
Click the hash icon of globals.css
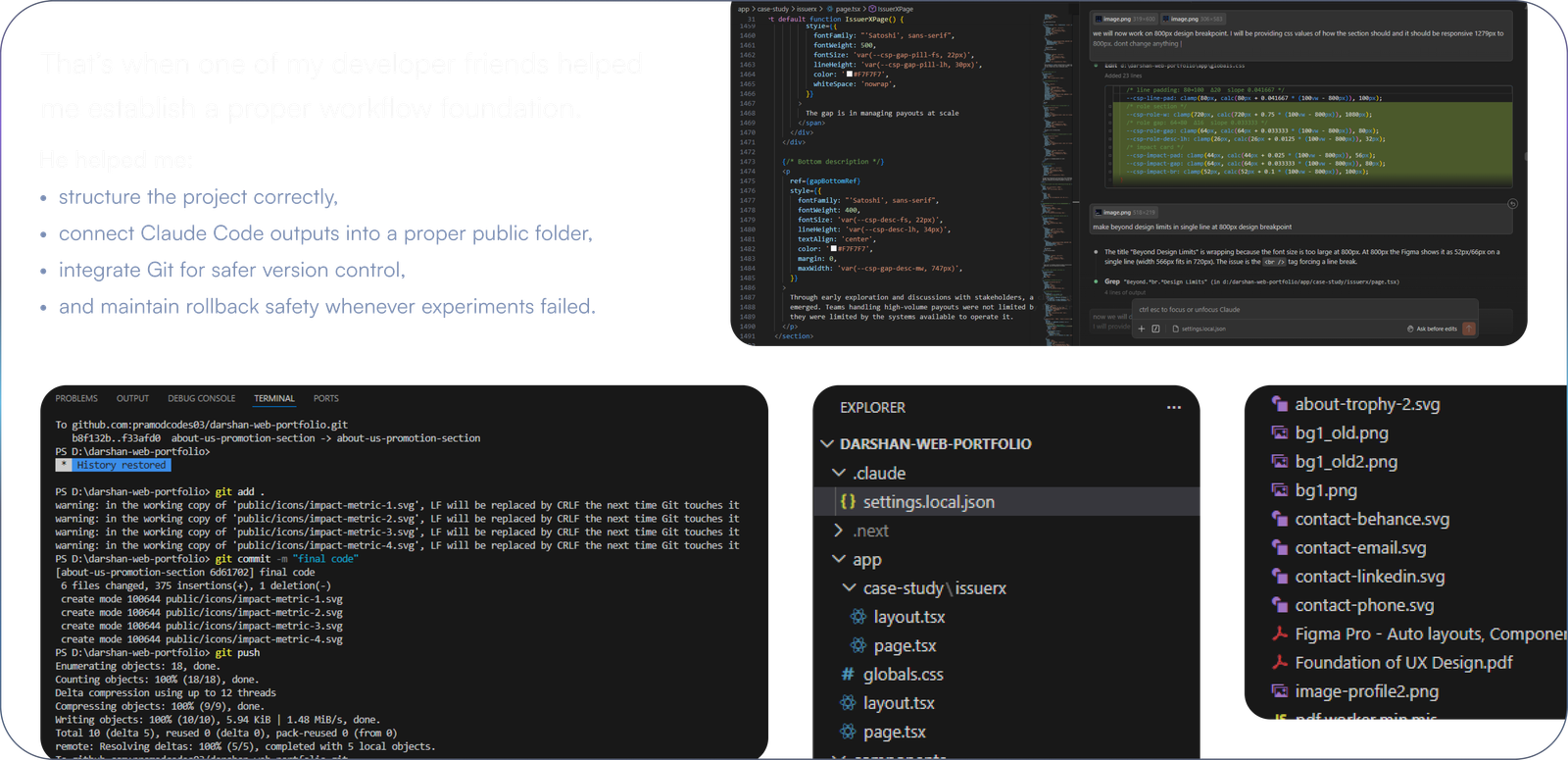(848, 675)
